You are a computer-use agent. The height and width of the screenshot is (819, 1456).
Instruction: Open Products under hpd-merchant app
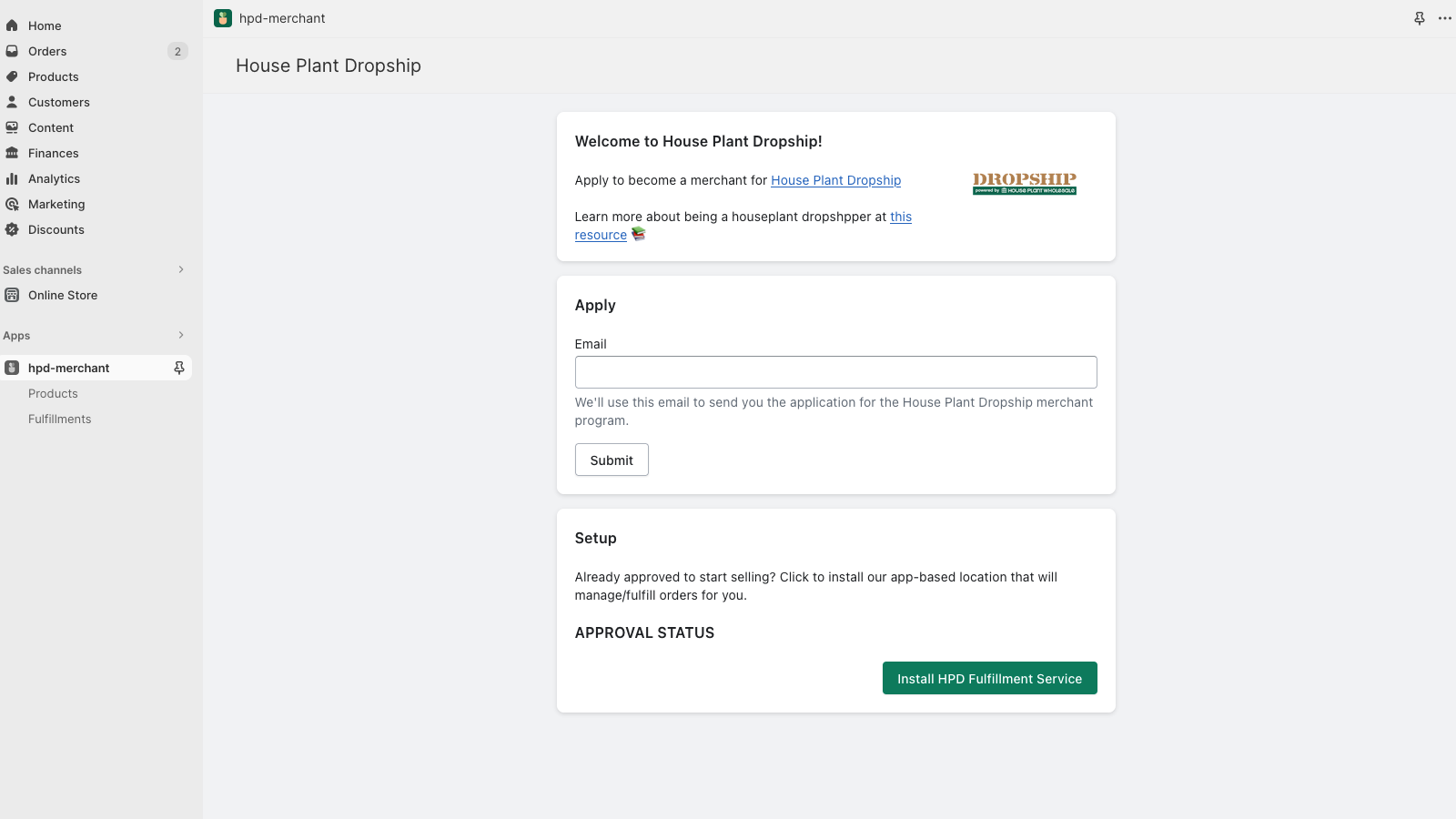[x=53, y=393]
